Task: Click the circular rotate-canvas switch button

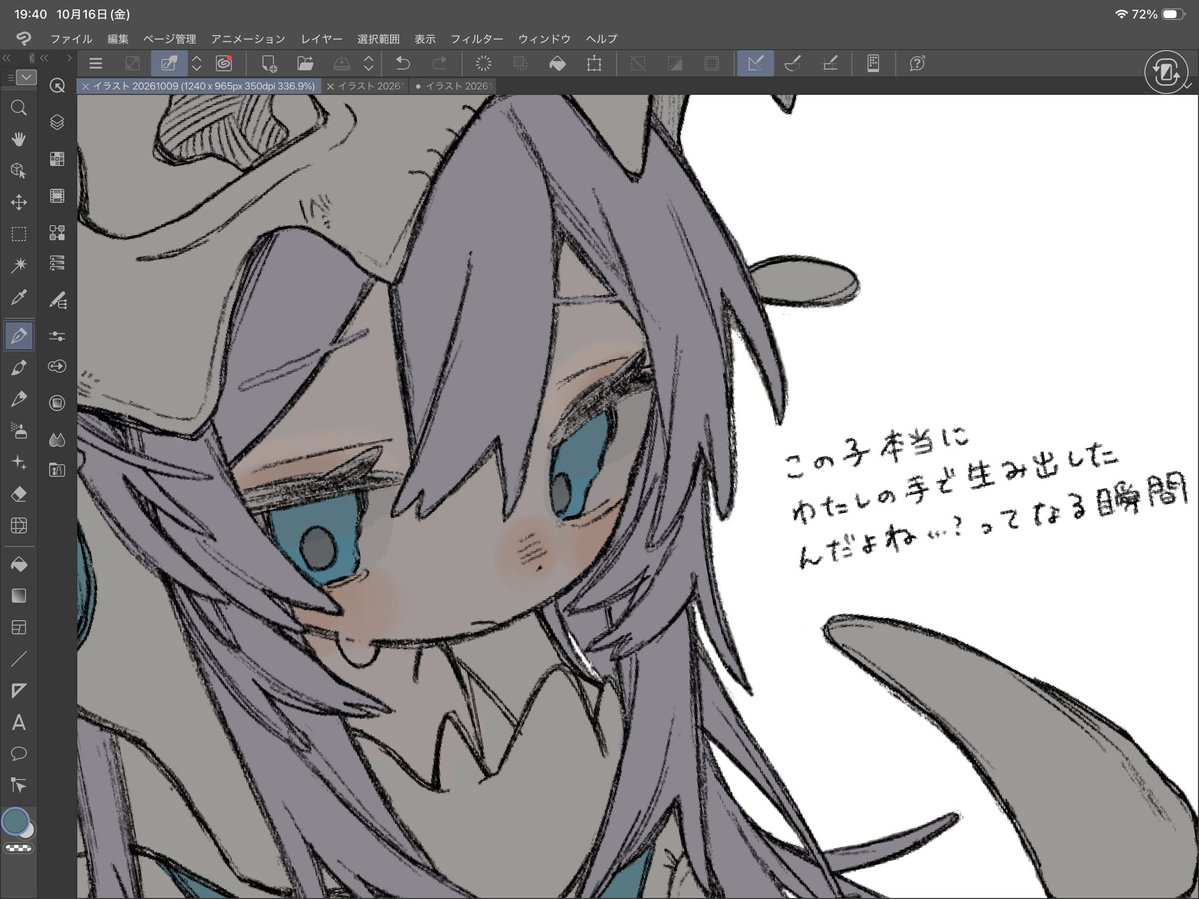Action: [x=1165, y=73]
